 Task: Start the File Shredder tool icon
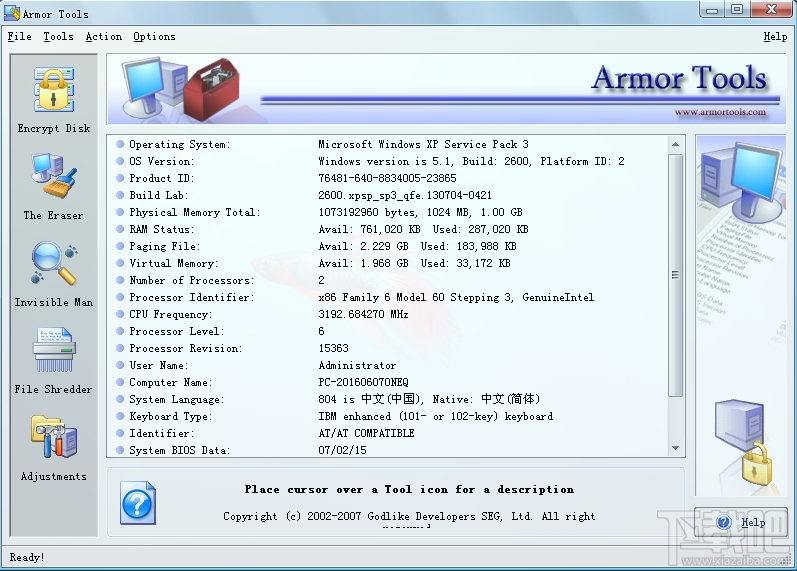pyautogui.click(x=54, y=350)
